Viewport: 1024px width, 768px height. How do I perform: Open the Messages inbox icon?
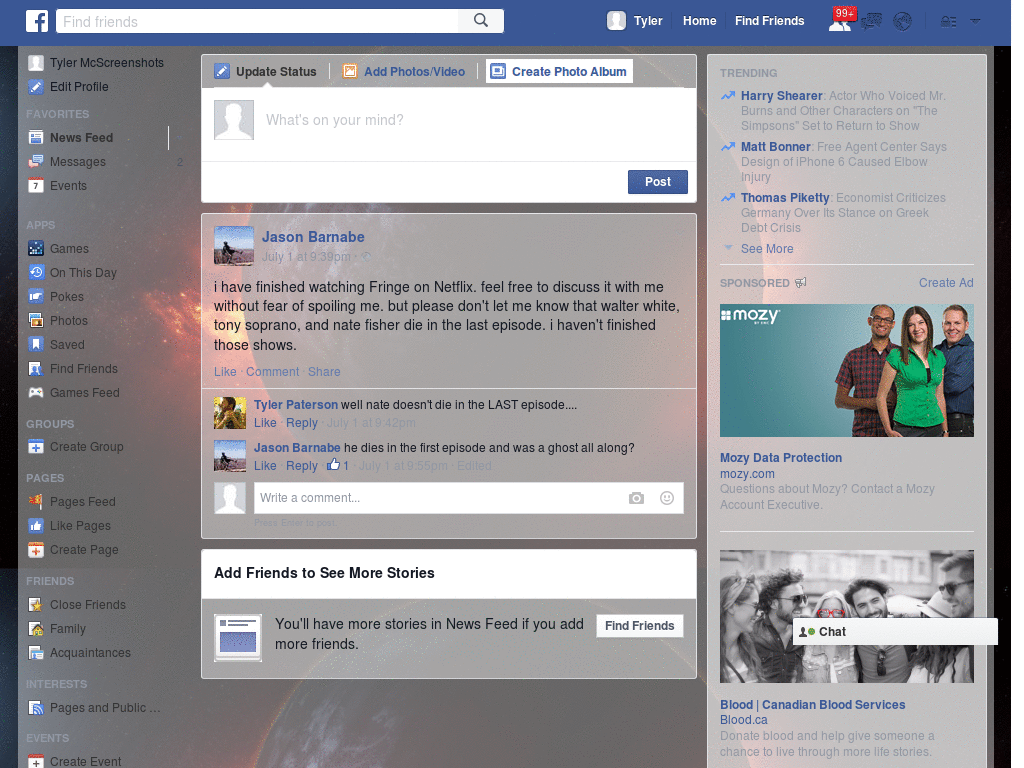click(x=872, y=20)
